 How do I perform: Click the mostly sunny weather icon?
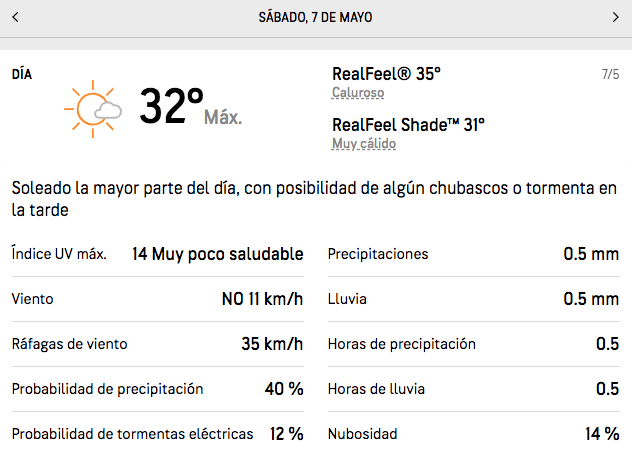click(92, 107)
